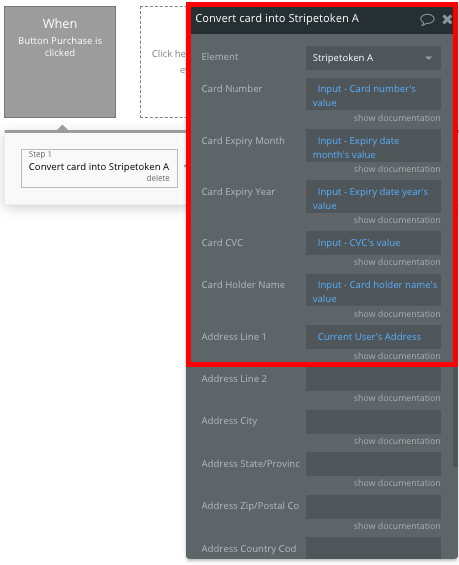Screen dimensions: 459x565
Task: Open the Element dropdown showing Stripetoken A
Action: click(x=373, y=58)
